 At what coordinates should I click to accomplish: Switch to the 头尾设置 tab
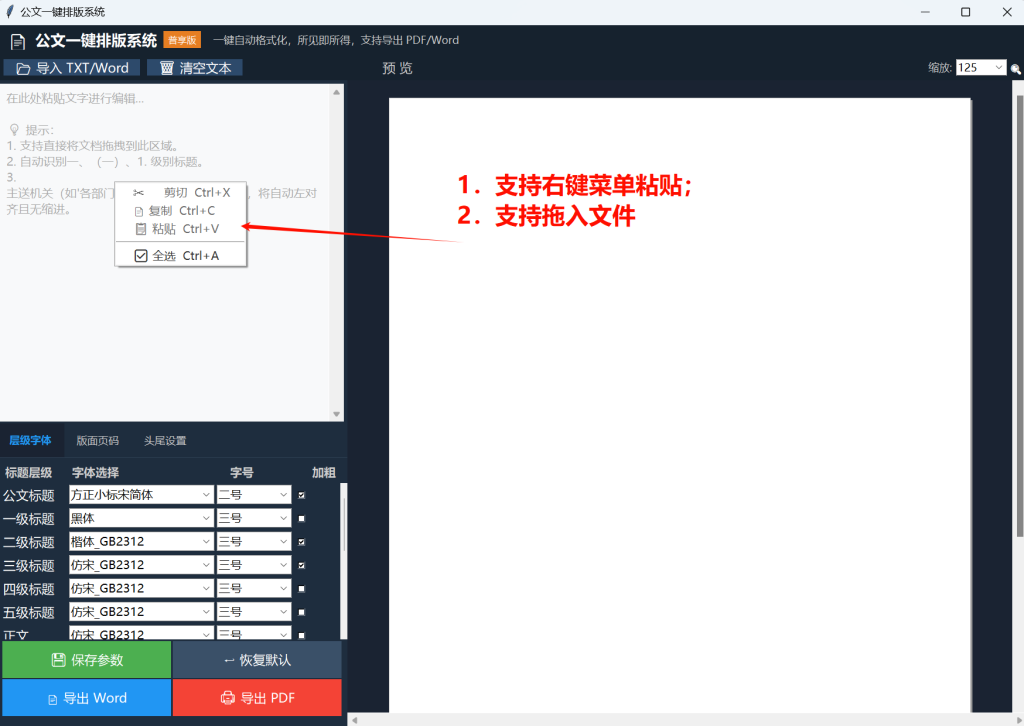pos(165,441)
